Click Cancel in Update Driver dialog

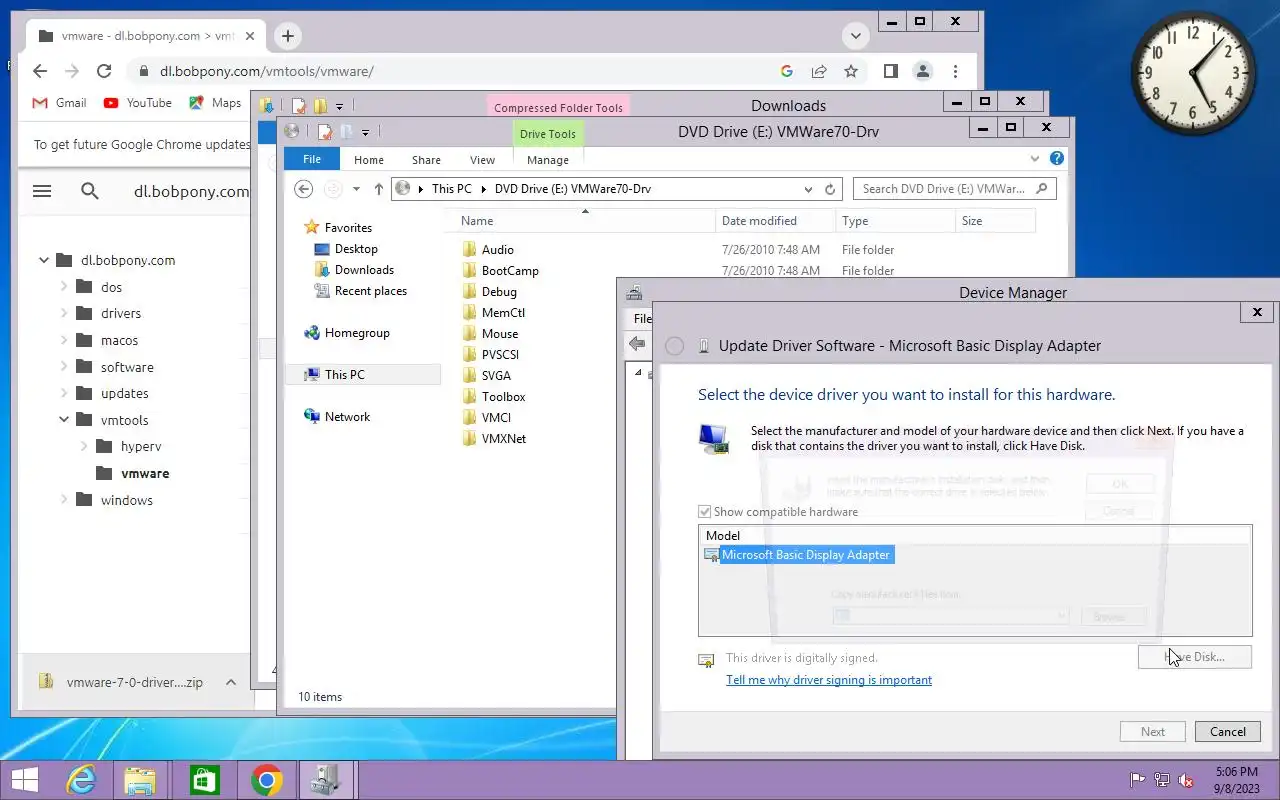tap(1228, 731)
